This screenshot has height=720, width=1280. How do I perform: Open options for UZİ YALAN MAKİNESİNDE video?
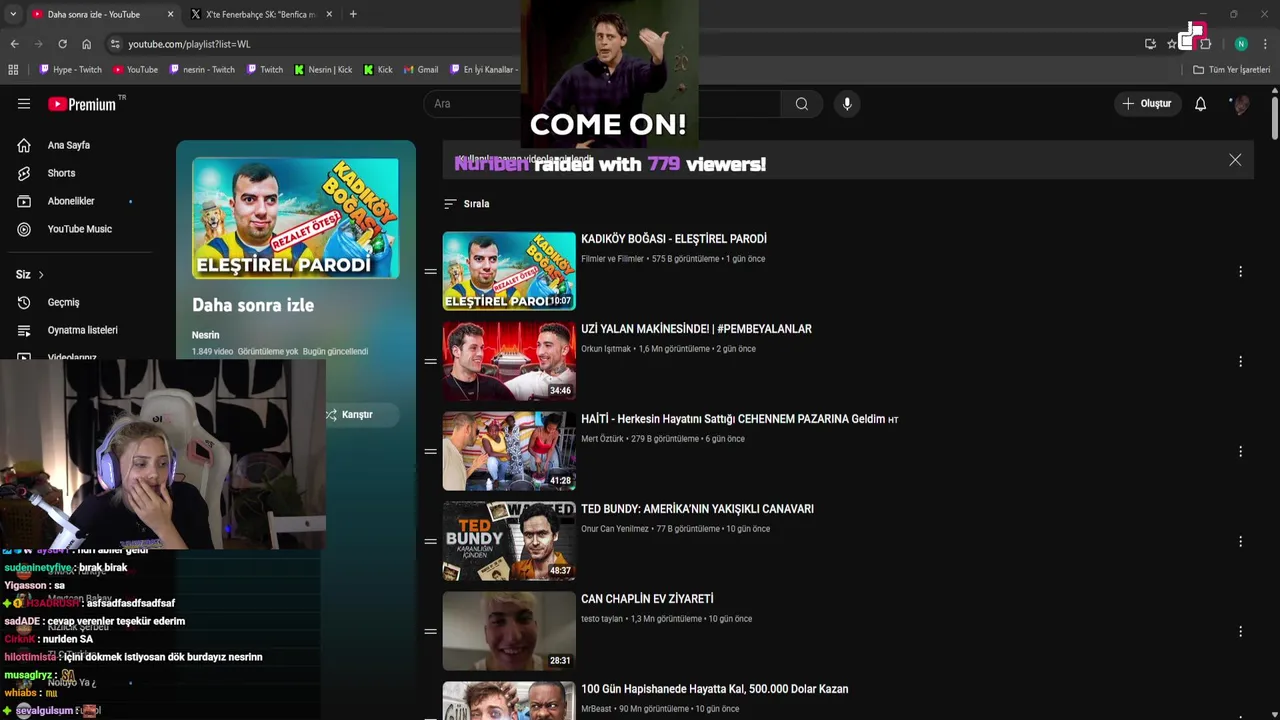(1240, 361)
